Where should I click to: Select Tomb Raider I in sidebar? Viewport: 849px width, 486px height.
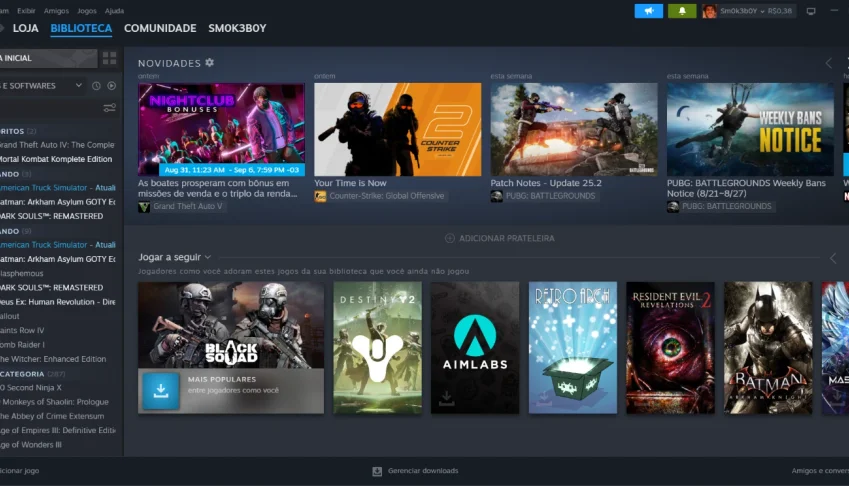point(22,345)
